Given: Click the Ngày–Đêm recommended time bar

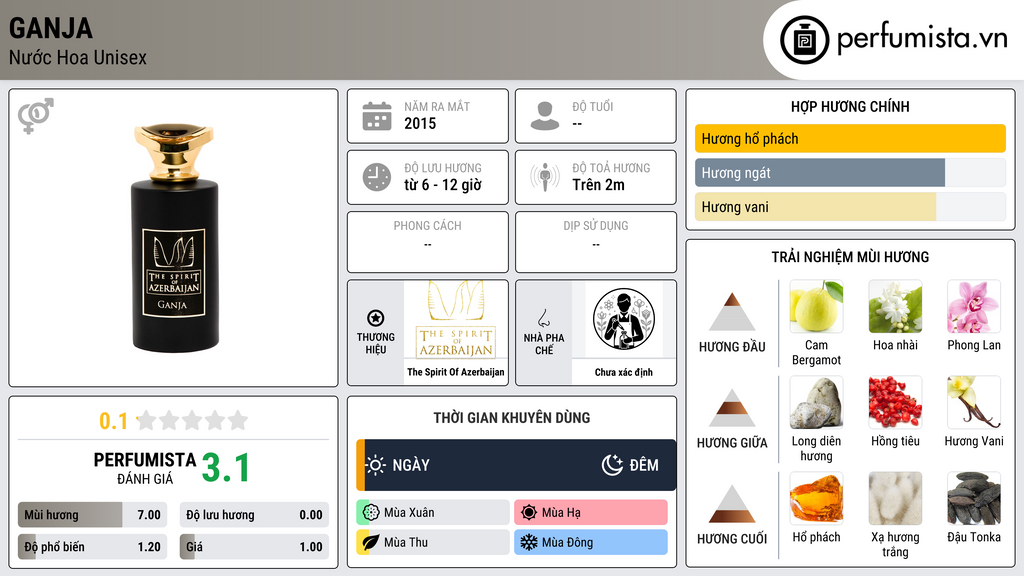Looking at the screenshot, I should pyautogui.click(x=517, y=465).
